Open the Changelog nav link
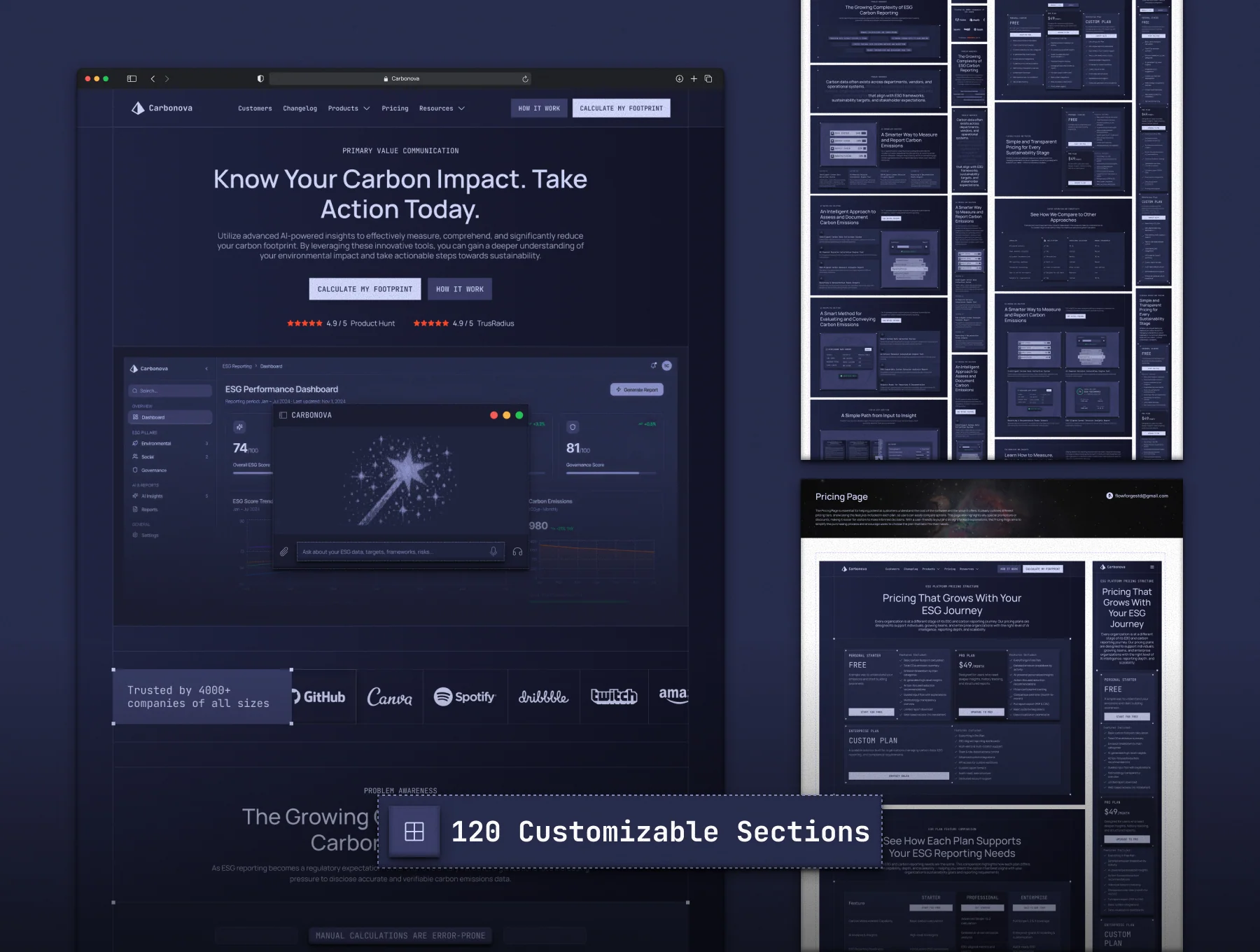This screenshot has width=1260, height=952. pyautogui.click(x=300, y=108)
